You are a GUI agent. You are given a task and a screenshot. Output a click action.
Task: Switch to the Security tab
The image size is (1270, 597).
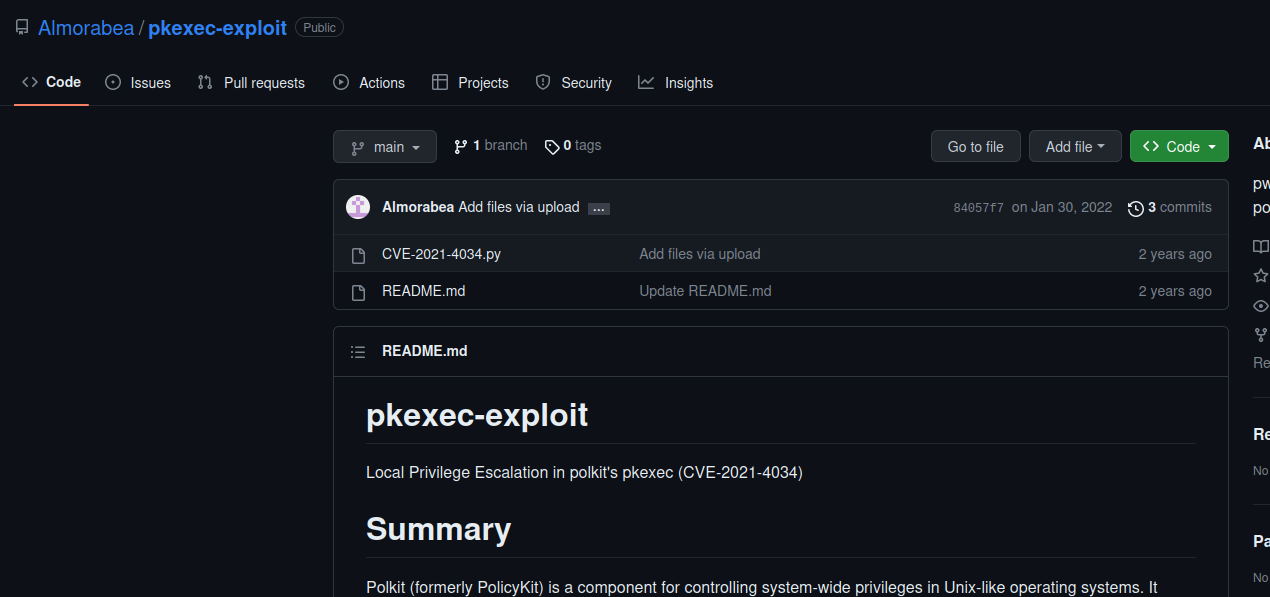pos(573,83)
